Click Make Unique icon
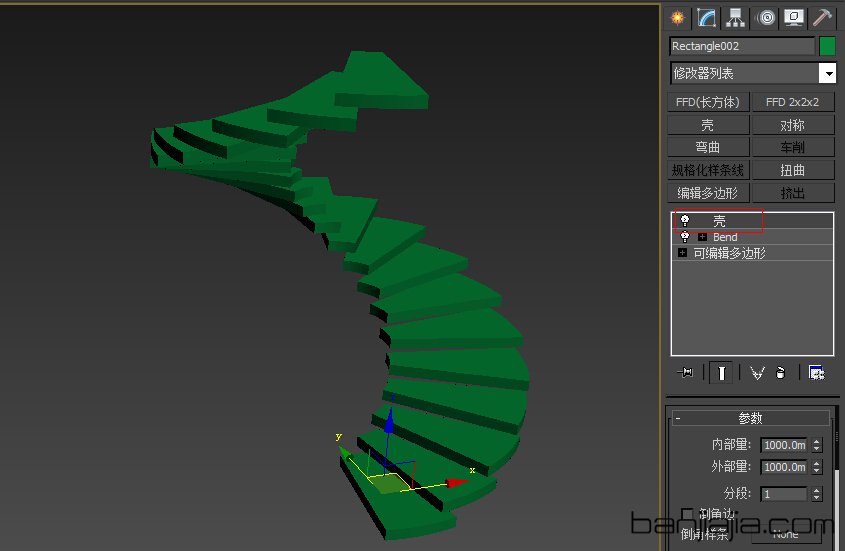The height and width of the screenshot is (551, 845). 757,373
